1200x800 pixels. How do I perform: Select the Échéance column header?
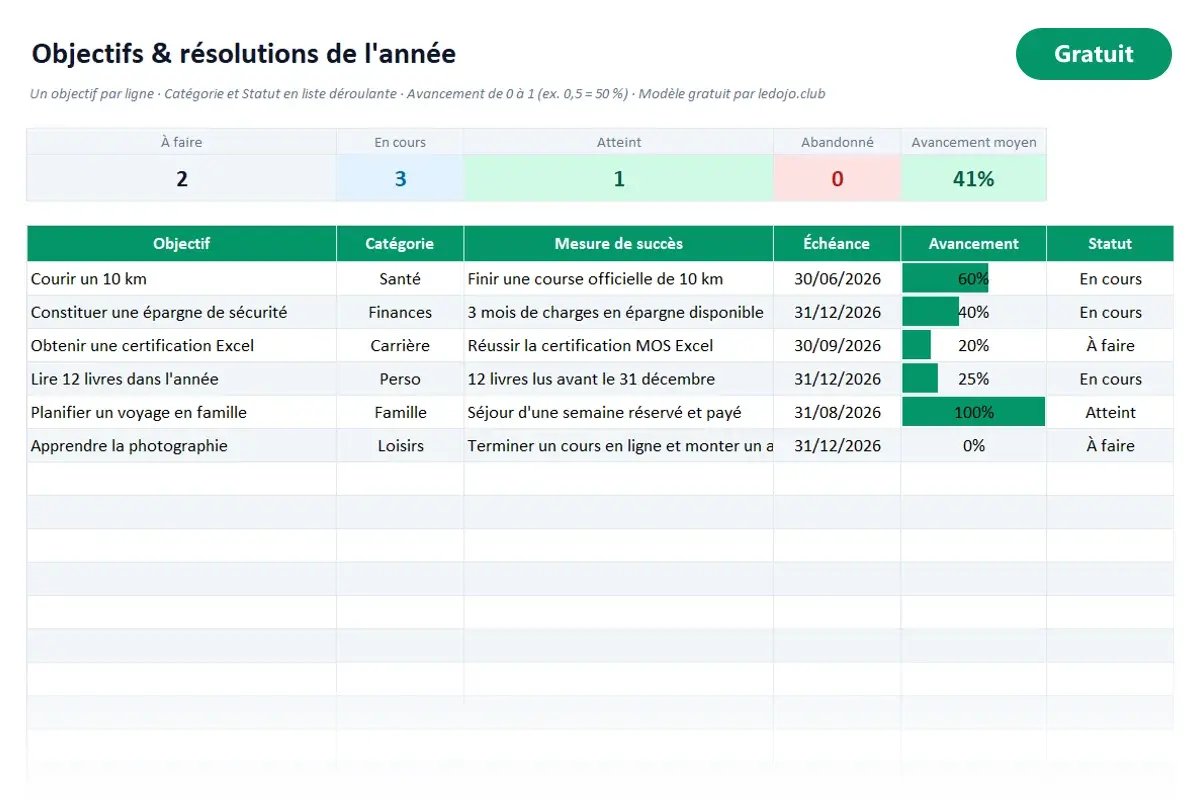tap(837, 243)
